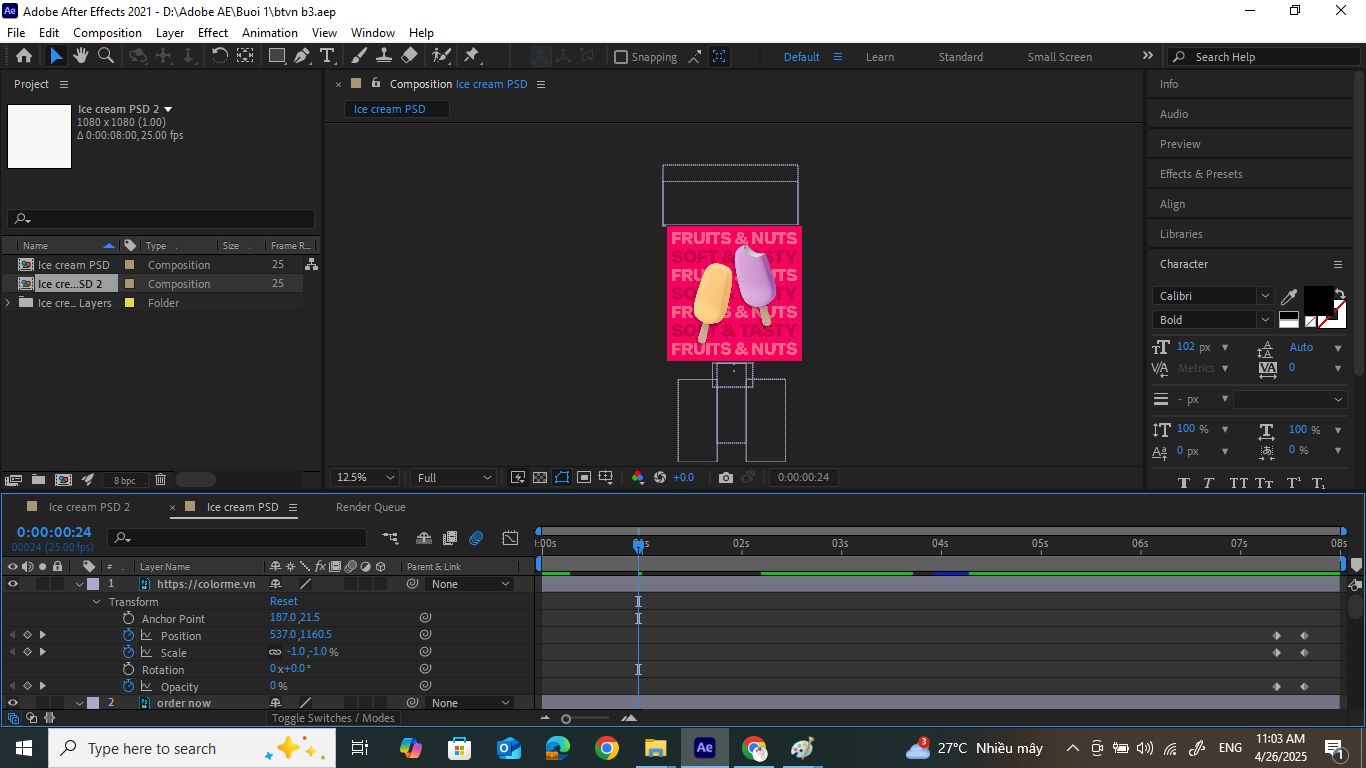Image resolution: width=1366 pixels, height=768 pixels.
Task: Choose the Clone Stamp tool
Action: pyautogui.click(x=383, y=56)
